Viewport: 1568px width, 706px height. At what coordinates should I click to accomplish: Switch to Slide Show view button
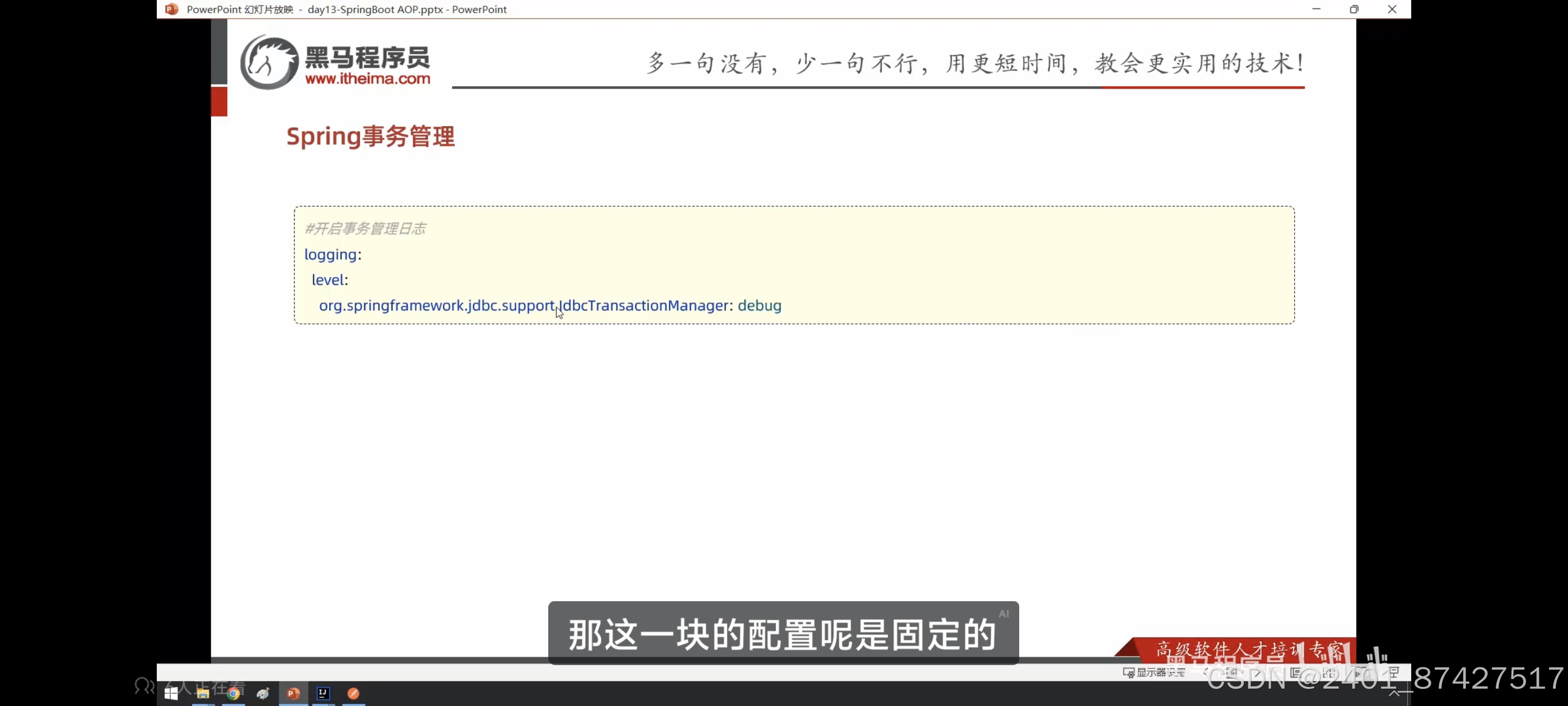[x=1393, y=672]
